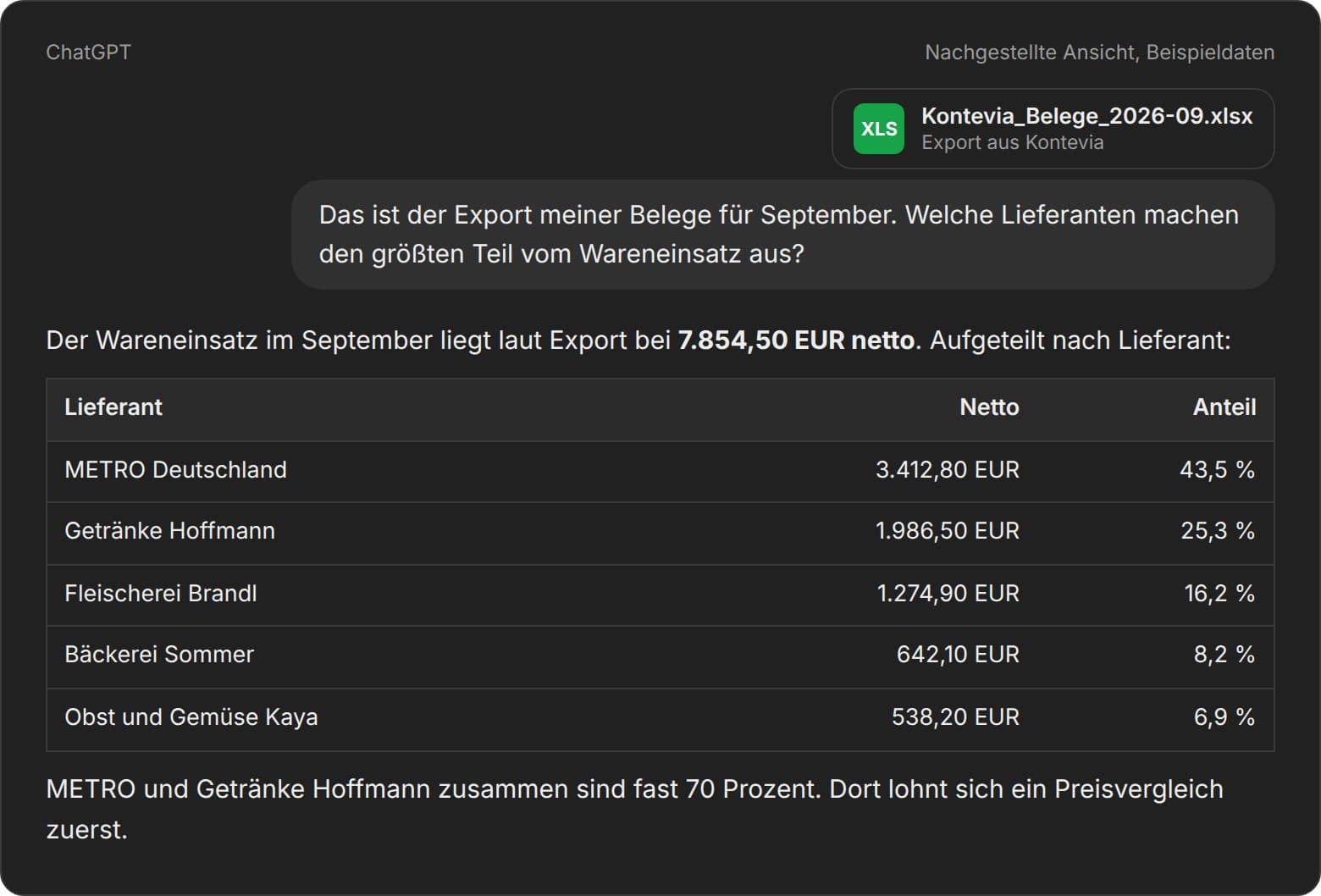Click the share '6,9 %'
Viewport: 1321px width, 896px height.
[1224, 717]
